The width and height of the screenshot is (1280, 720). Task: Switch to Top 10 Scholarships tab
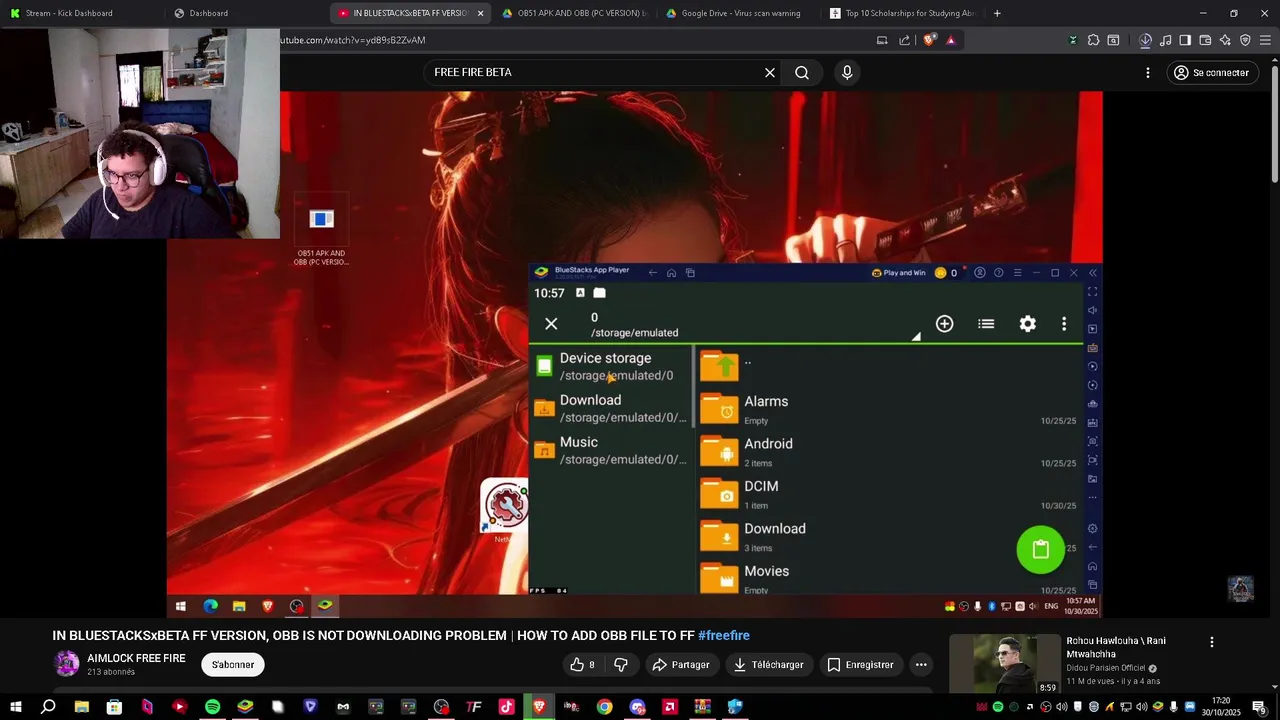coord(903,13)
